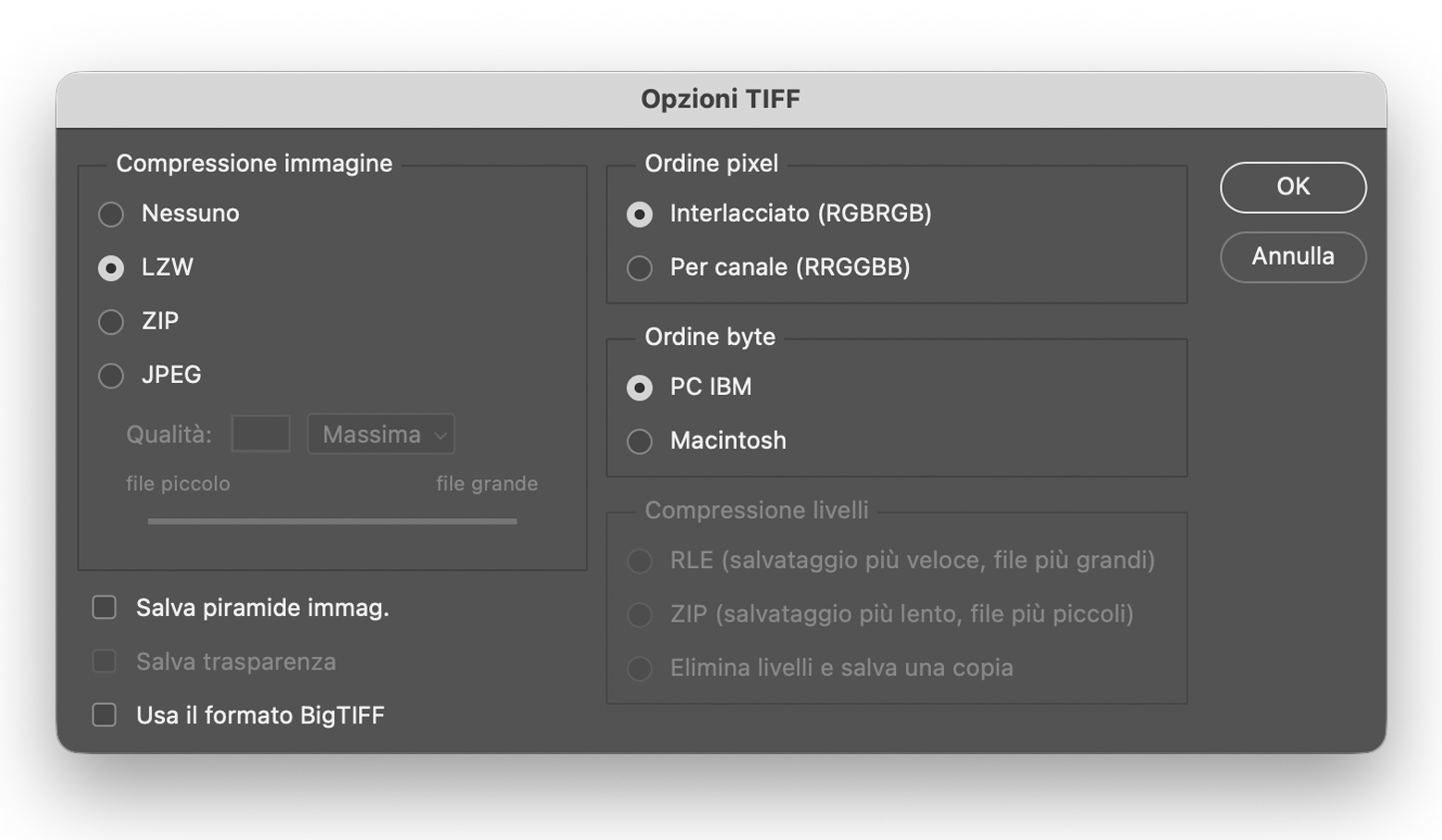Enable Salva piramide immag. checkbox
This screenshot has width=1442, height=840.
(105, 607)
